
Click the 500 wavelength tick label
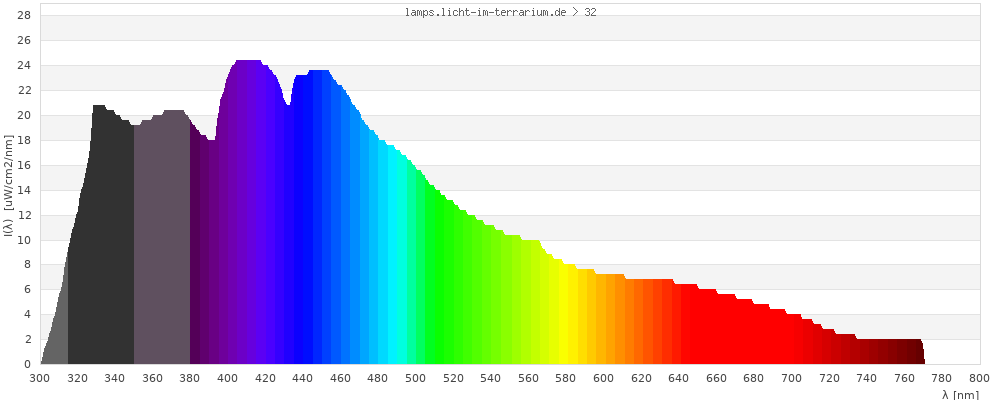(416, 378)
